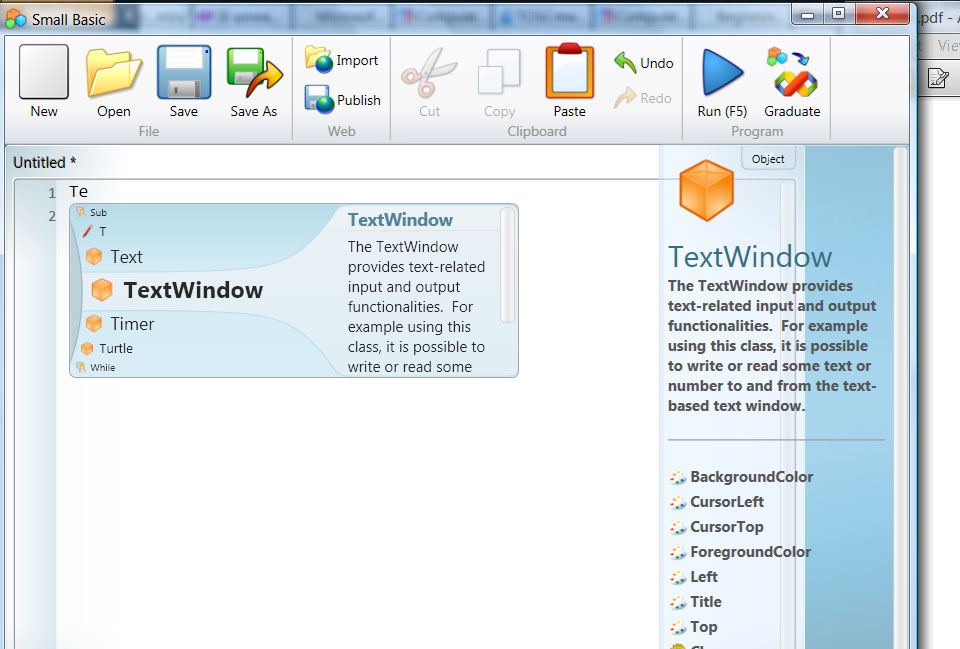This screenshot has height=649, width=960.
Task: Click line number 2 in the gutter
Action: (52, 216)
